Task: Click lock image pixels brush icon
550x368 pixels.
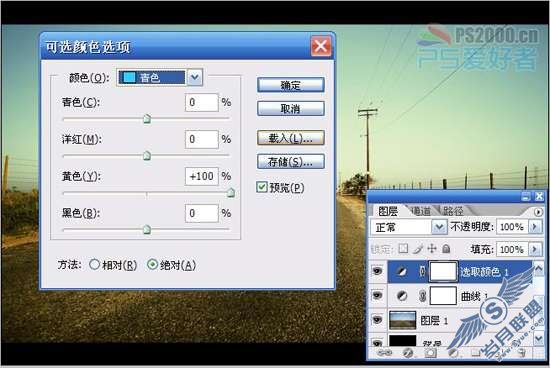Action: pyautogui.click(x=418, y=249)
